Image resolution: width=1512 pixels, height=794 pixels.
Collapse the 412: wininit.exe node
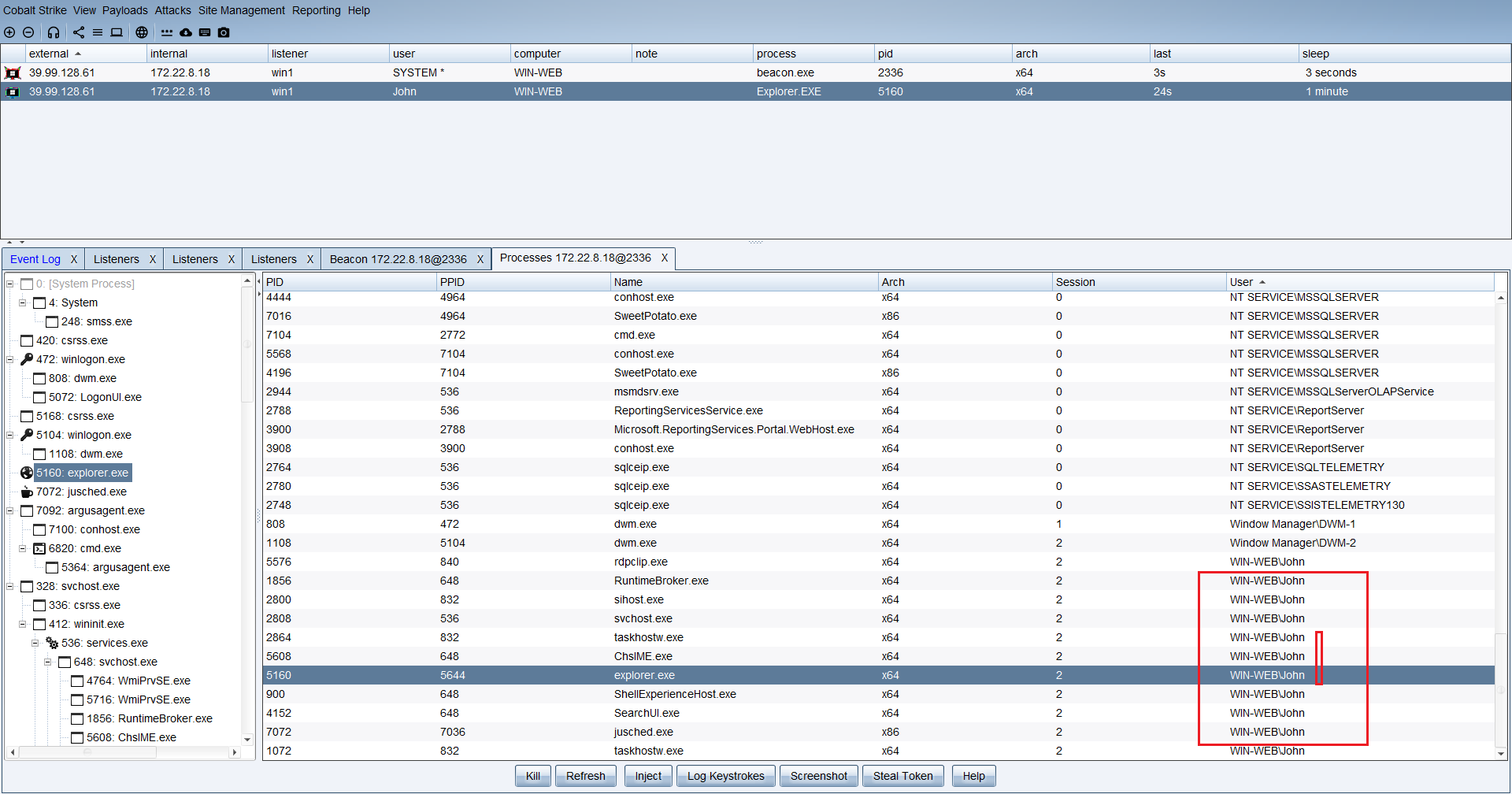click(23, 624)
